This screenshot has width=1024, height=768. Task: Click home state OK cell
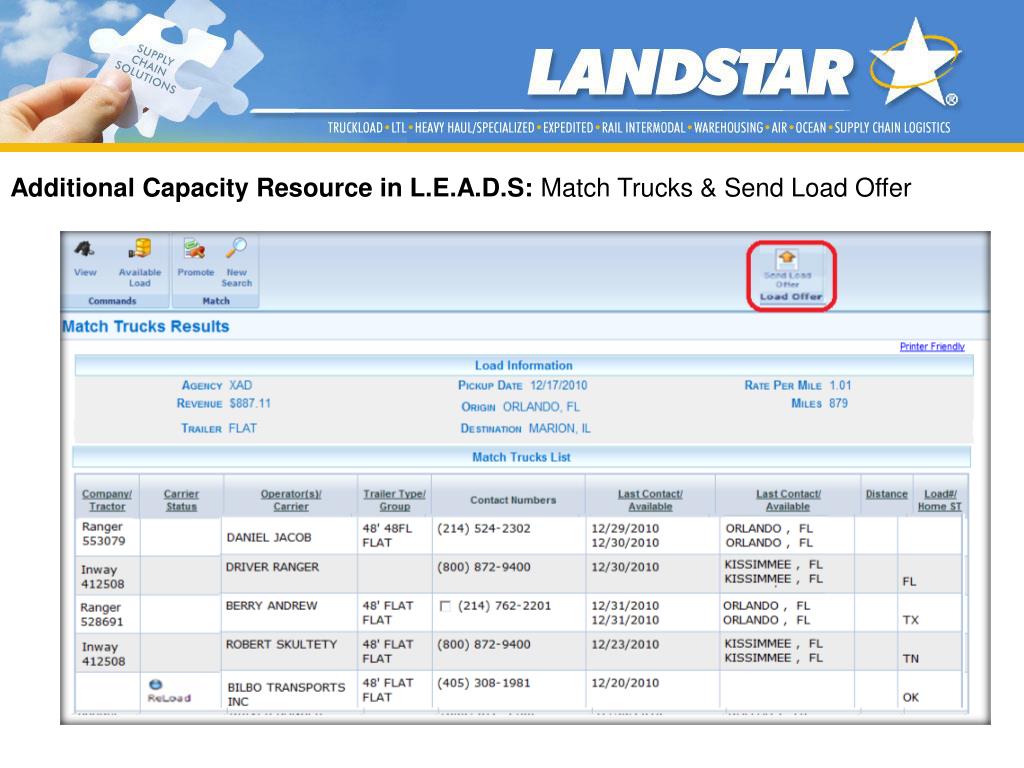click(910, 697)
